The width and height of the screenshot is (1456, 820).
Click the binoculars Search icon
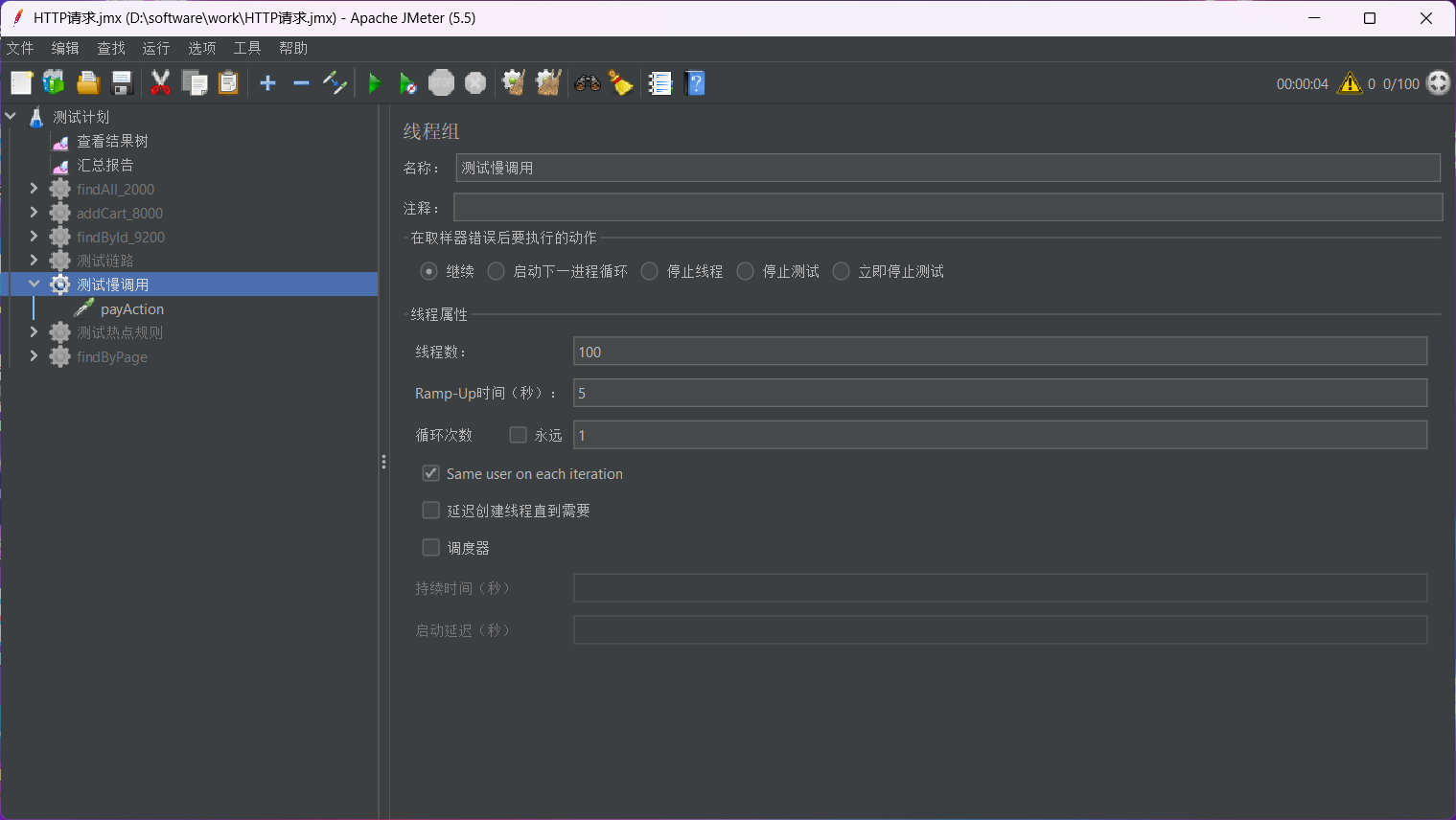(x=587, y=84)
